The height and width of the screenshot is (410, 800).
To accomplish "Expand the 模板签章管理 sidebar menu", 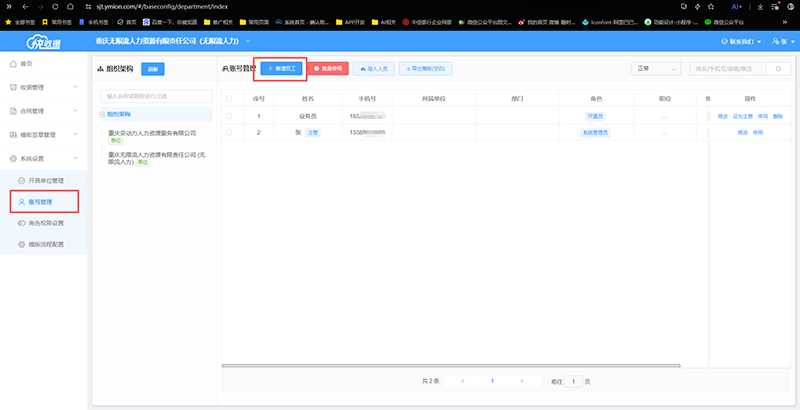I will coord(42,134).
